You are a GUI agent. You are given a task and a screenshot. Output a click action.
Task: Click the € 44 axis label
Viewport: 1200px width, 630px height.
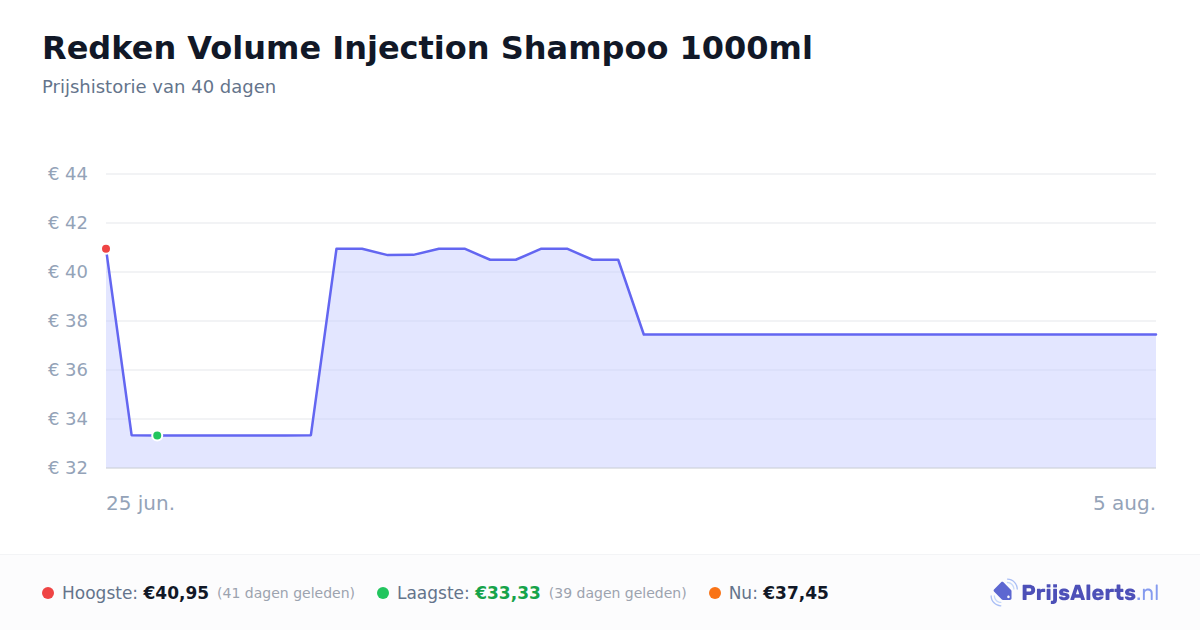[x=68, y=174]
